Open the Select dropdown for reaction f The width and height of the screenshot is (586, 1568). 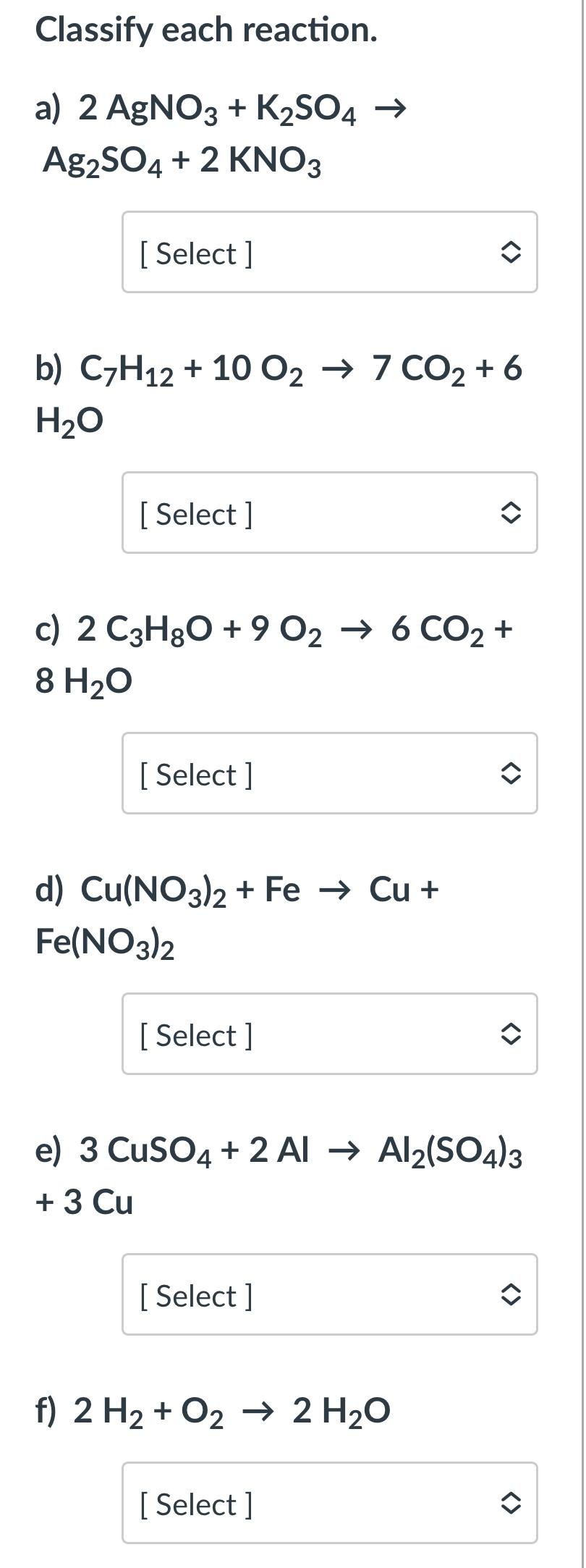tap(330, 1503)
